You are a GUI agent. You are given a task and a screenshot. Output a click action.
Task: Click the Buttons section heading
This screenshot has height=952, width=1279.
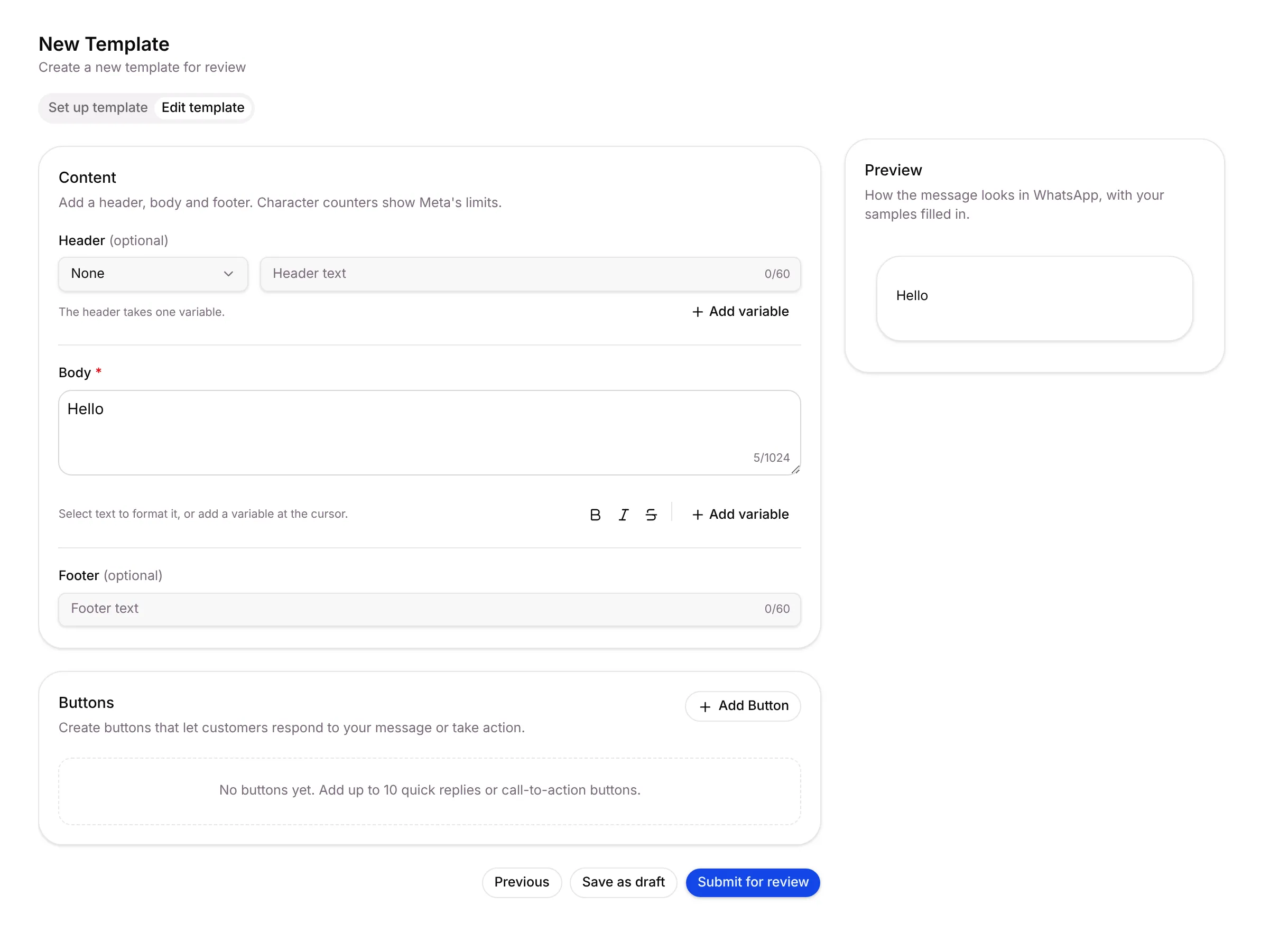[87, 703]
